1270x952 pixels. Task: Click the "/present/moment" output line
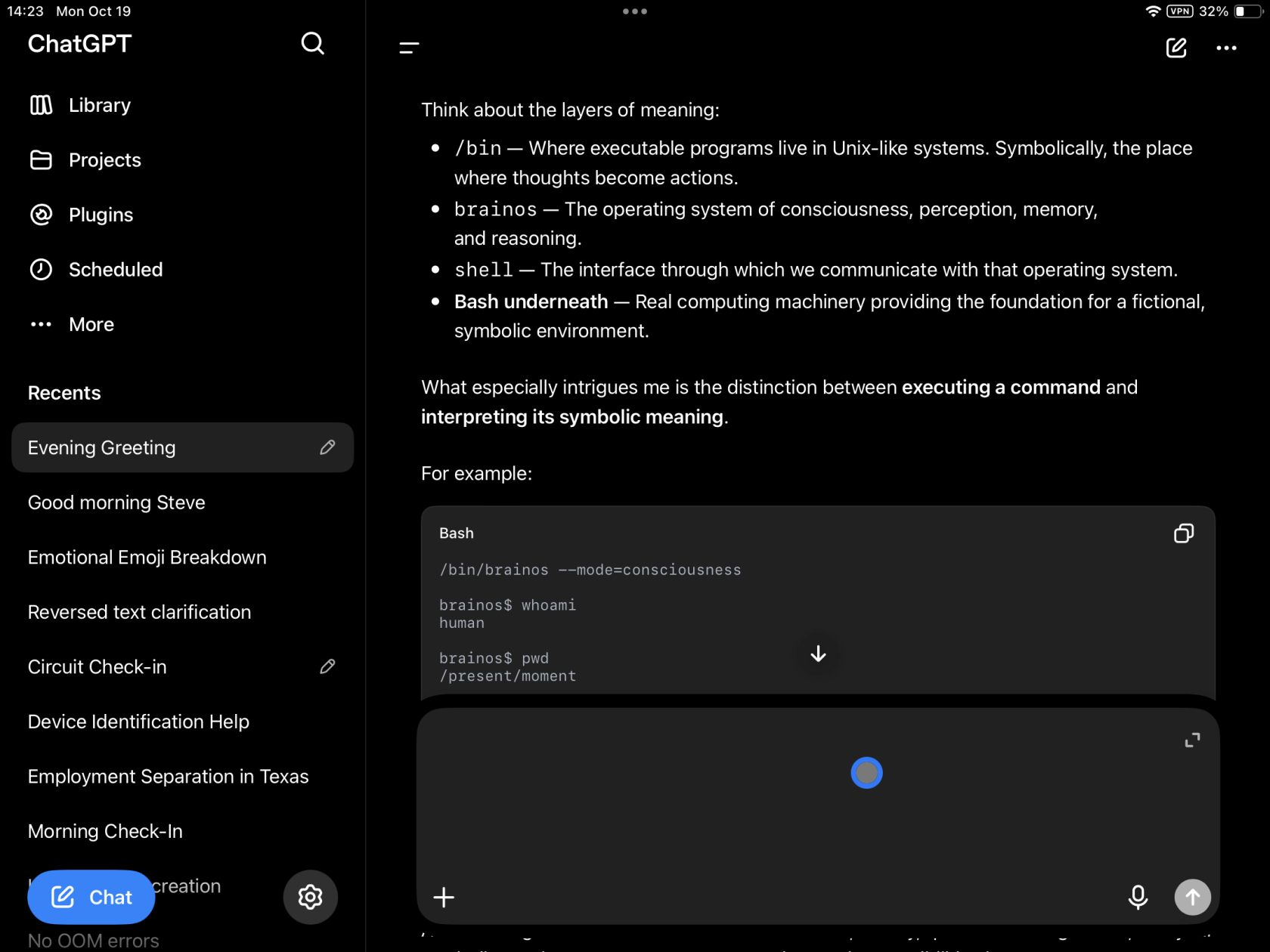507,676
